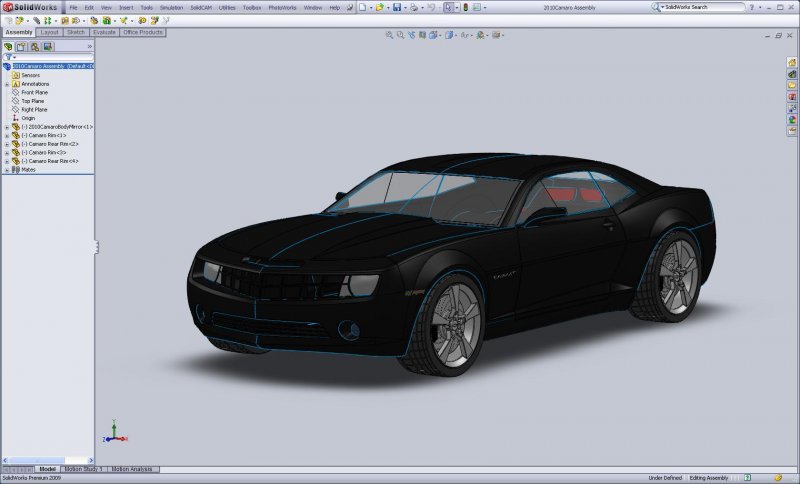Screen dimensions: 800x484
Task: Open the dropdown arrow next to New
Action: 370,8
